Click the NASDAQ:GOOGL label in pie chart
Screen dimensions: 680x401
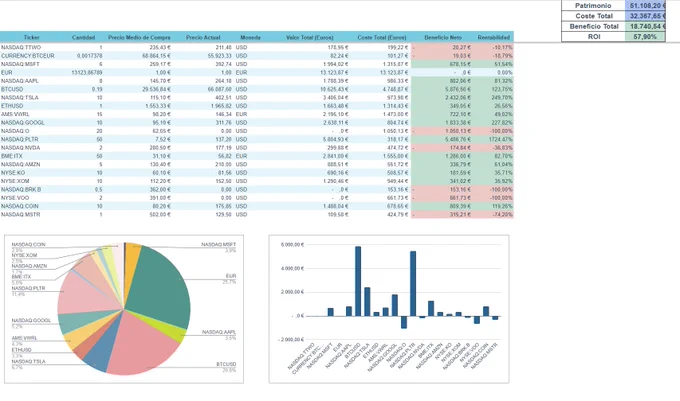[x=31, y=321]
